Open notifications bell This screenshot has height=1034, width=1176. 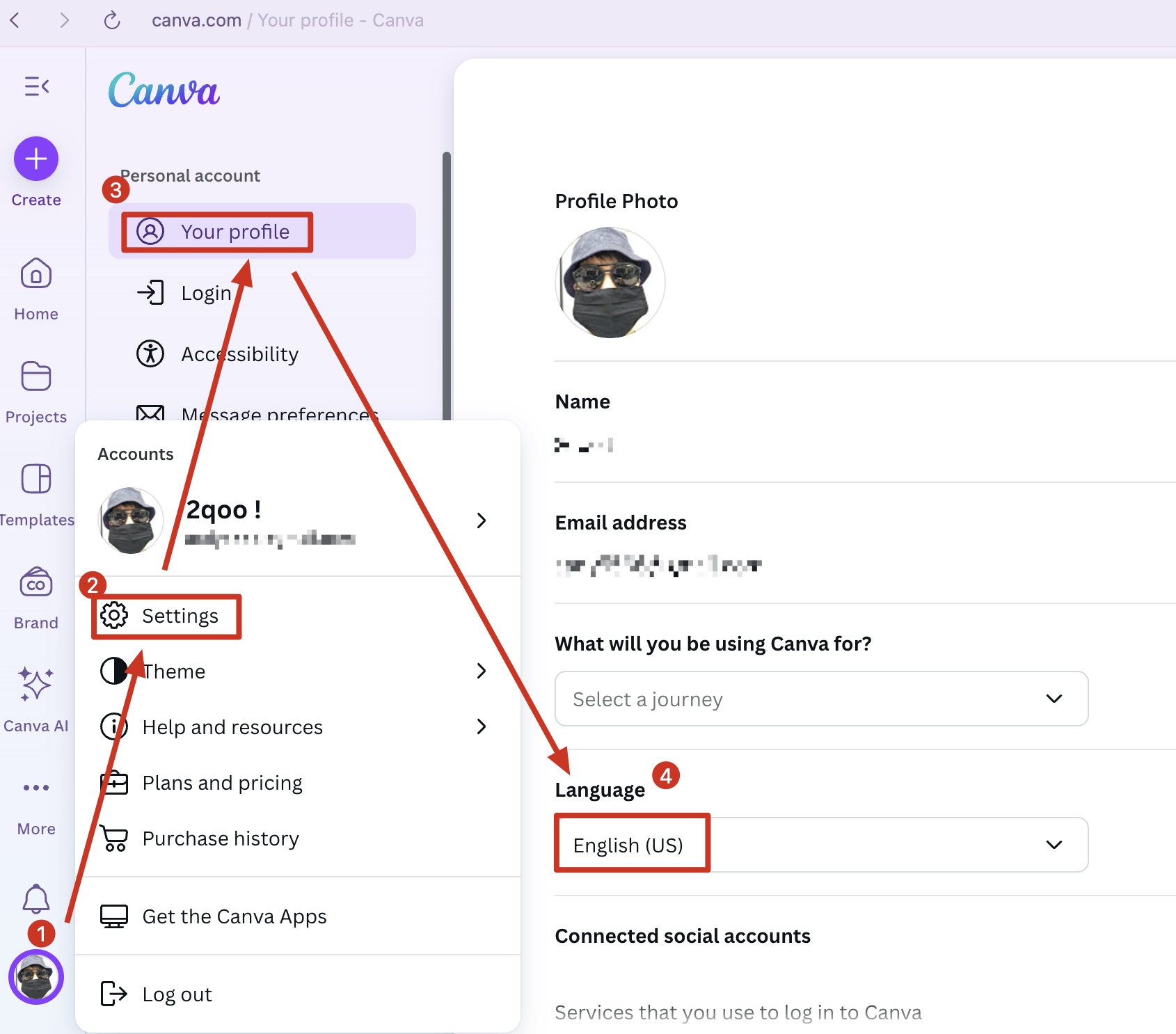[36, 899]
